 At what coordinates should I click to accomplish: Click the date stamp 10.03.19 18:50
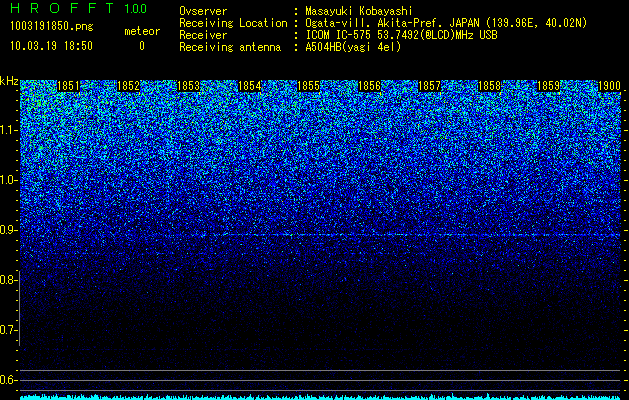[x=51, y=46]
